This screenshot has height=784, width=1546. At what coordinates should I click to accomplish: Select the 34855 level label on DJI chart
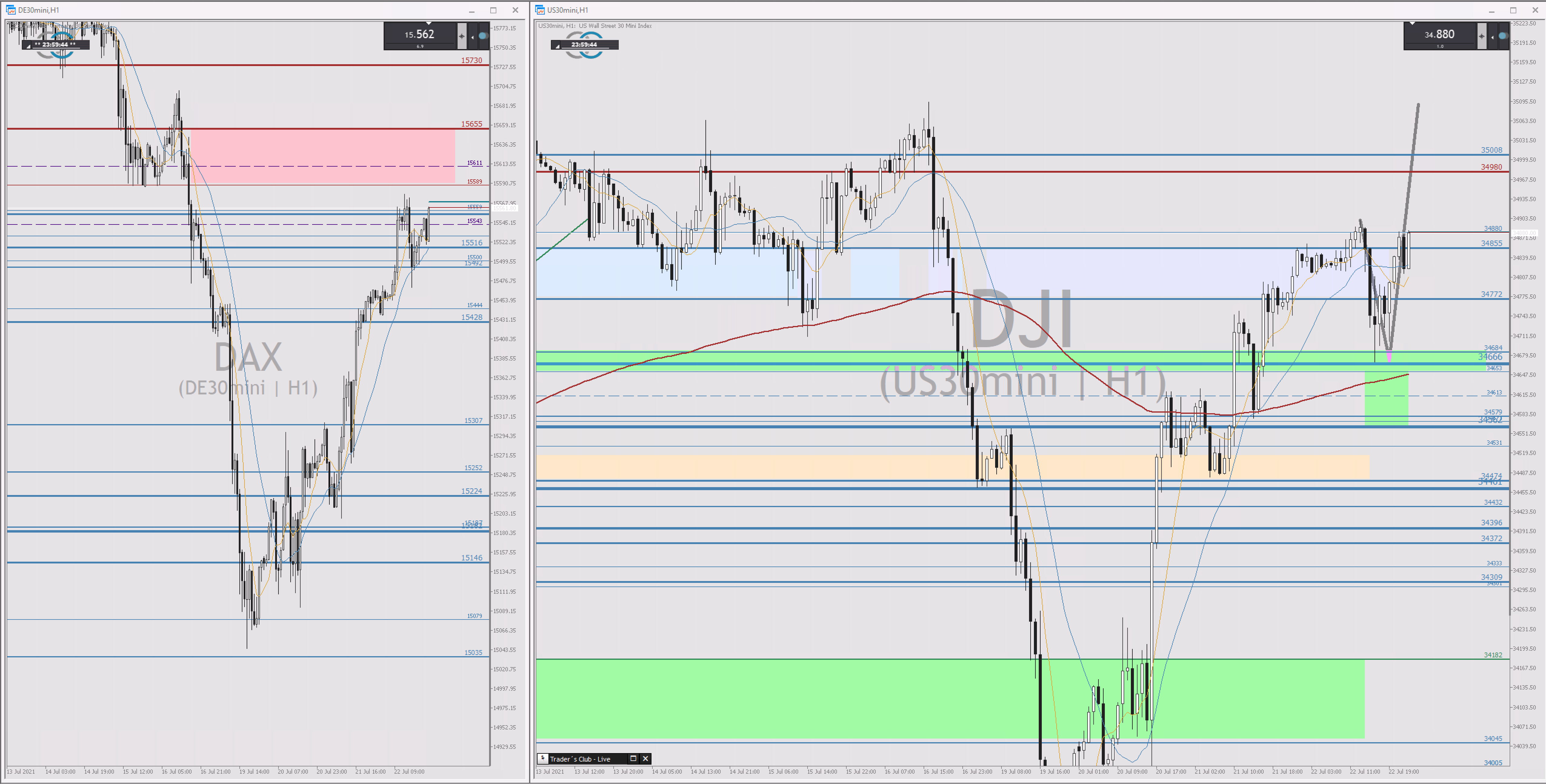(x=1491, y=244)
